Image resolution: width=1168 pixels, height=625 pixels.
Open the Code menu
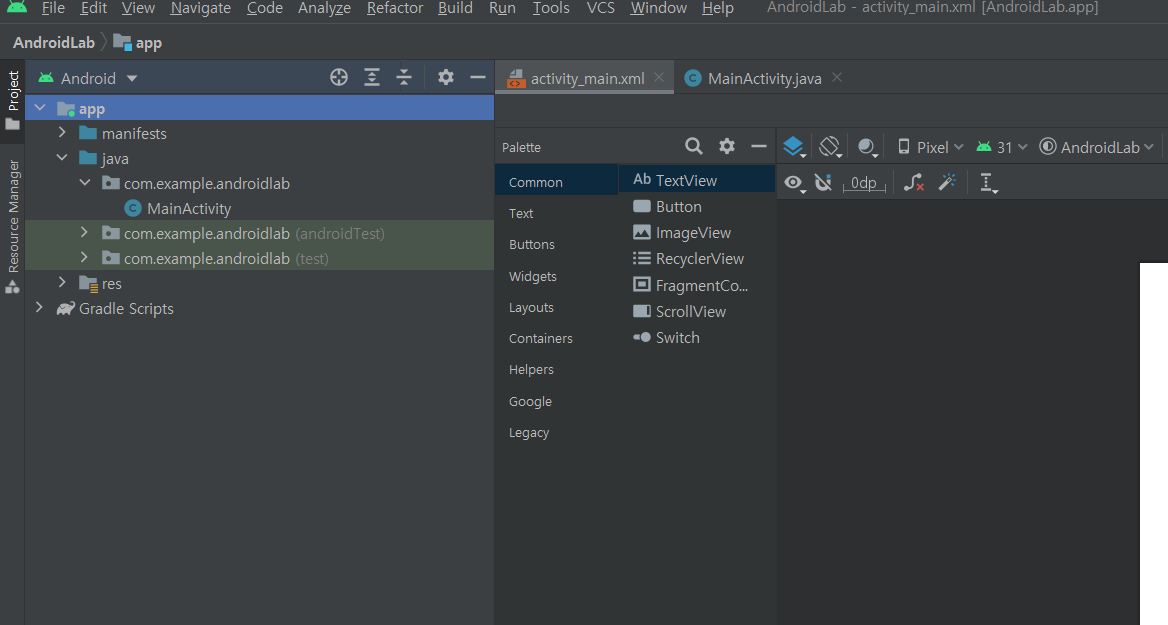point(264,8)
